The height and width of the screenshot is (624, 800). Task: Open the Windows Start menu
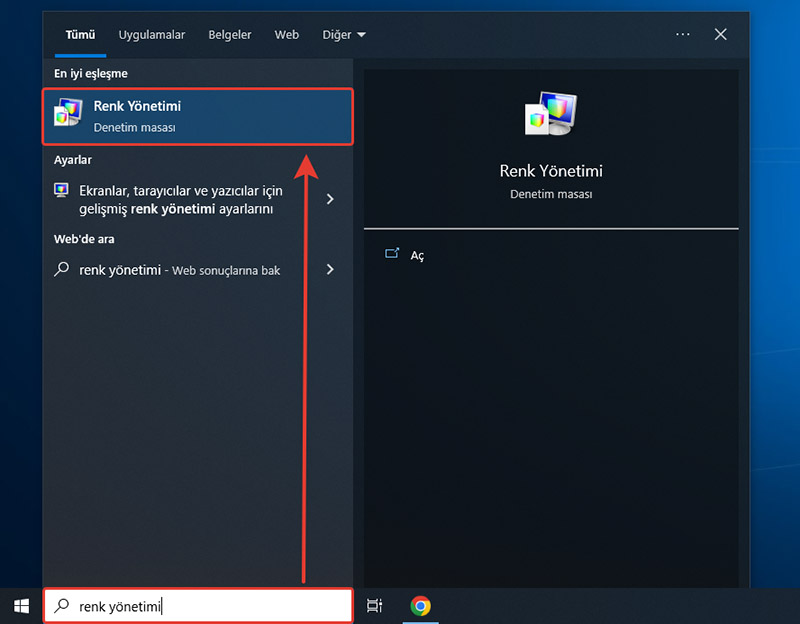(21, 605)
